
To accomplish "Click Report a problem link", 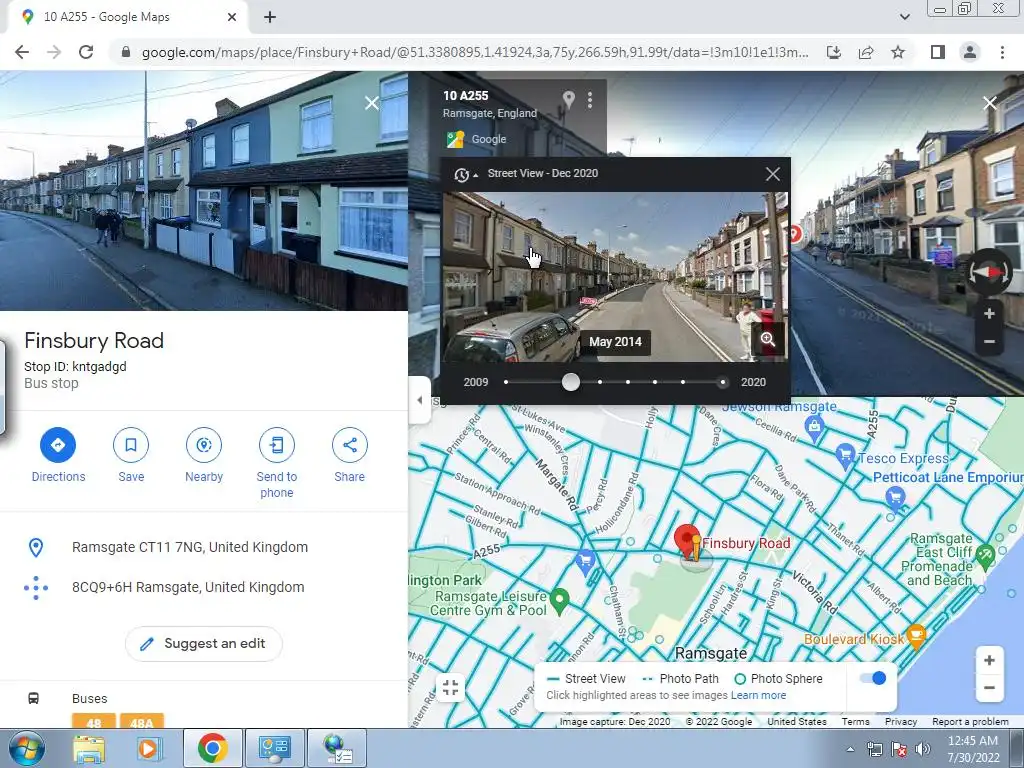I will (x=970, y=722).
